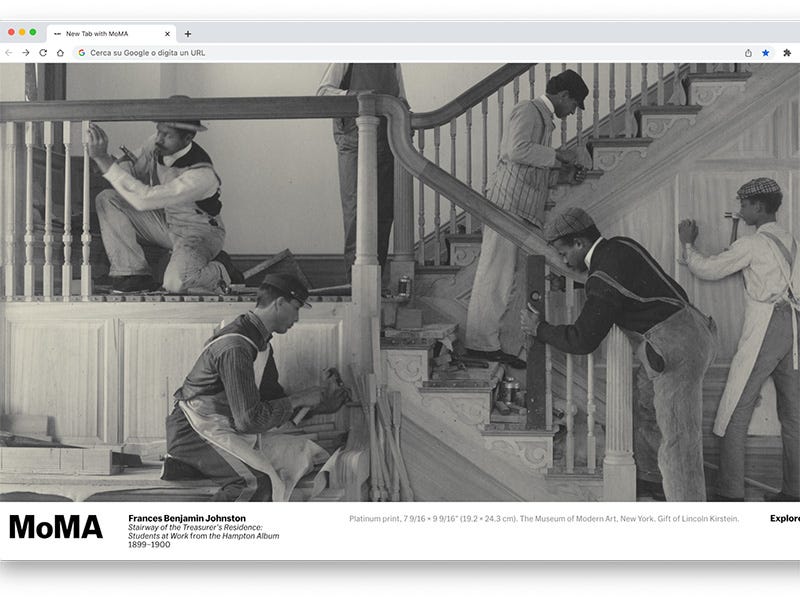Go back with the browser back arrow
The height and width of the screenshot is (600, 800).
9,53
